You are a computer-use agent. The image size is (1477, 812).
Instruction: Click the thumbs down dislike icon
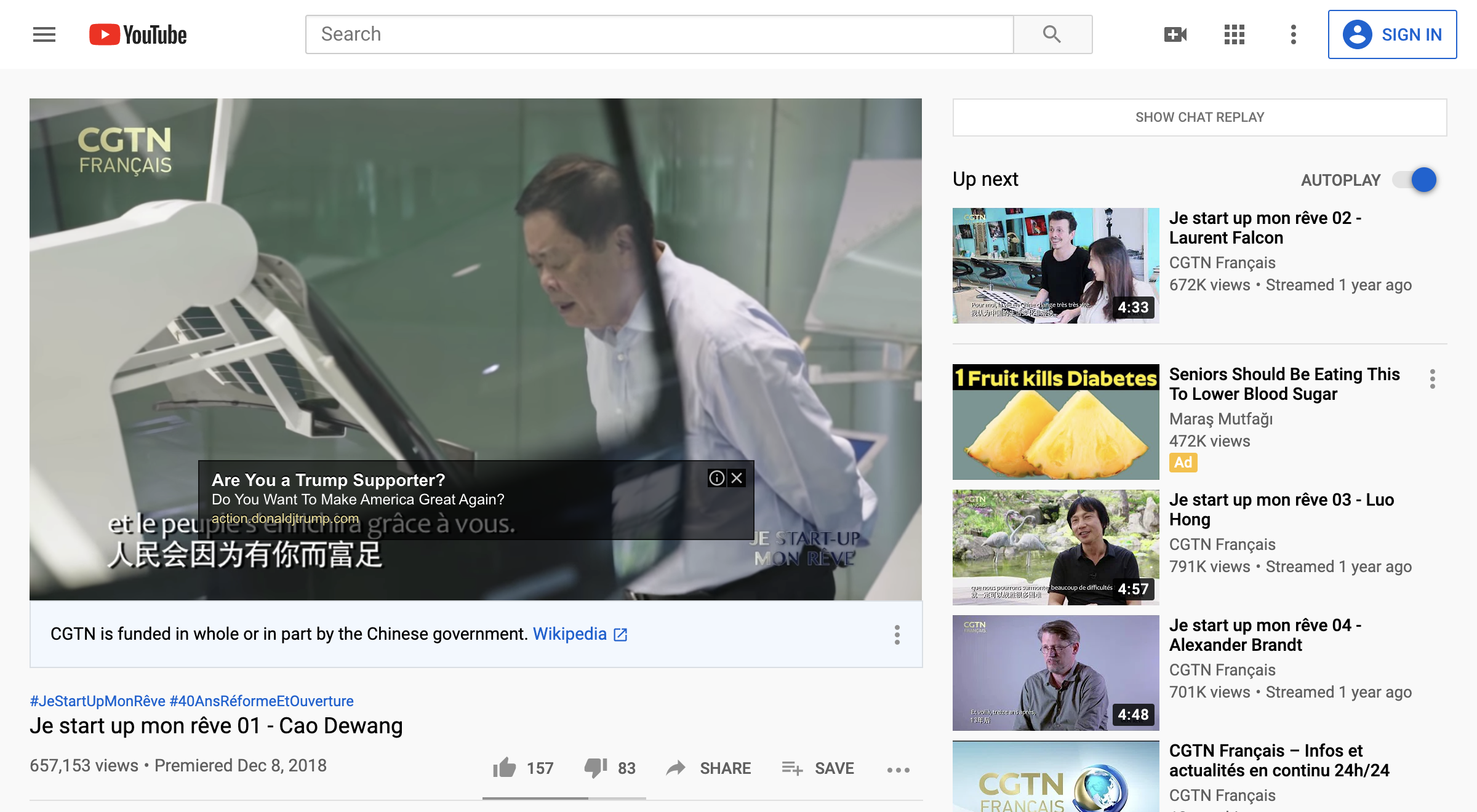596,768
